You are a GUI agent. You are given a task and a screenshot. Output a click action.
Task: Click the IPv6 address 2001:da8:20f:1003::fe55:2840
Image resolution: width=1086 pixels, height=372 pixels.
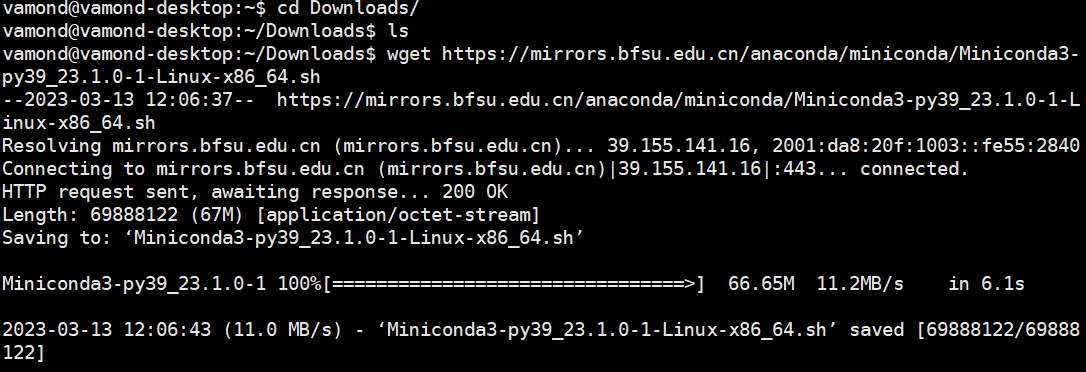tap(926, 146)
